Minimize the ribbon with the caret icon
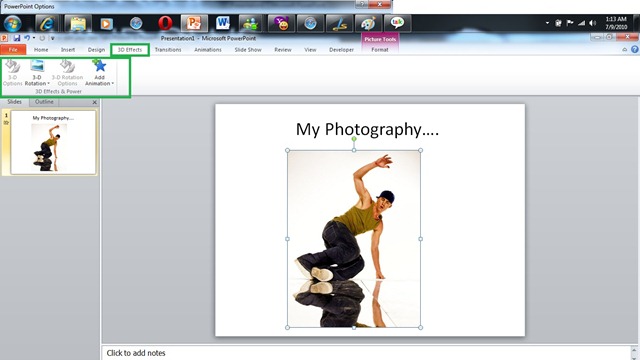This screenshot has width=640, height=360. (624, 49)
